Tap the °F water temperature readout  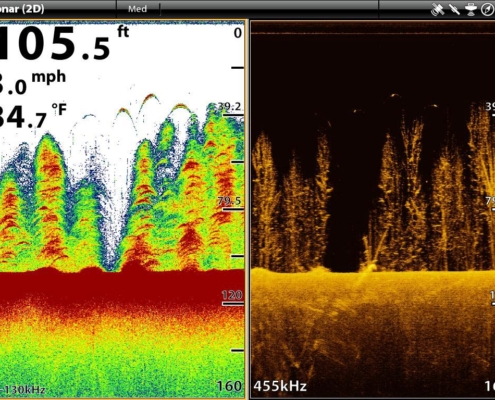click(x=33, y=116)
